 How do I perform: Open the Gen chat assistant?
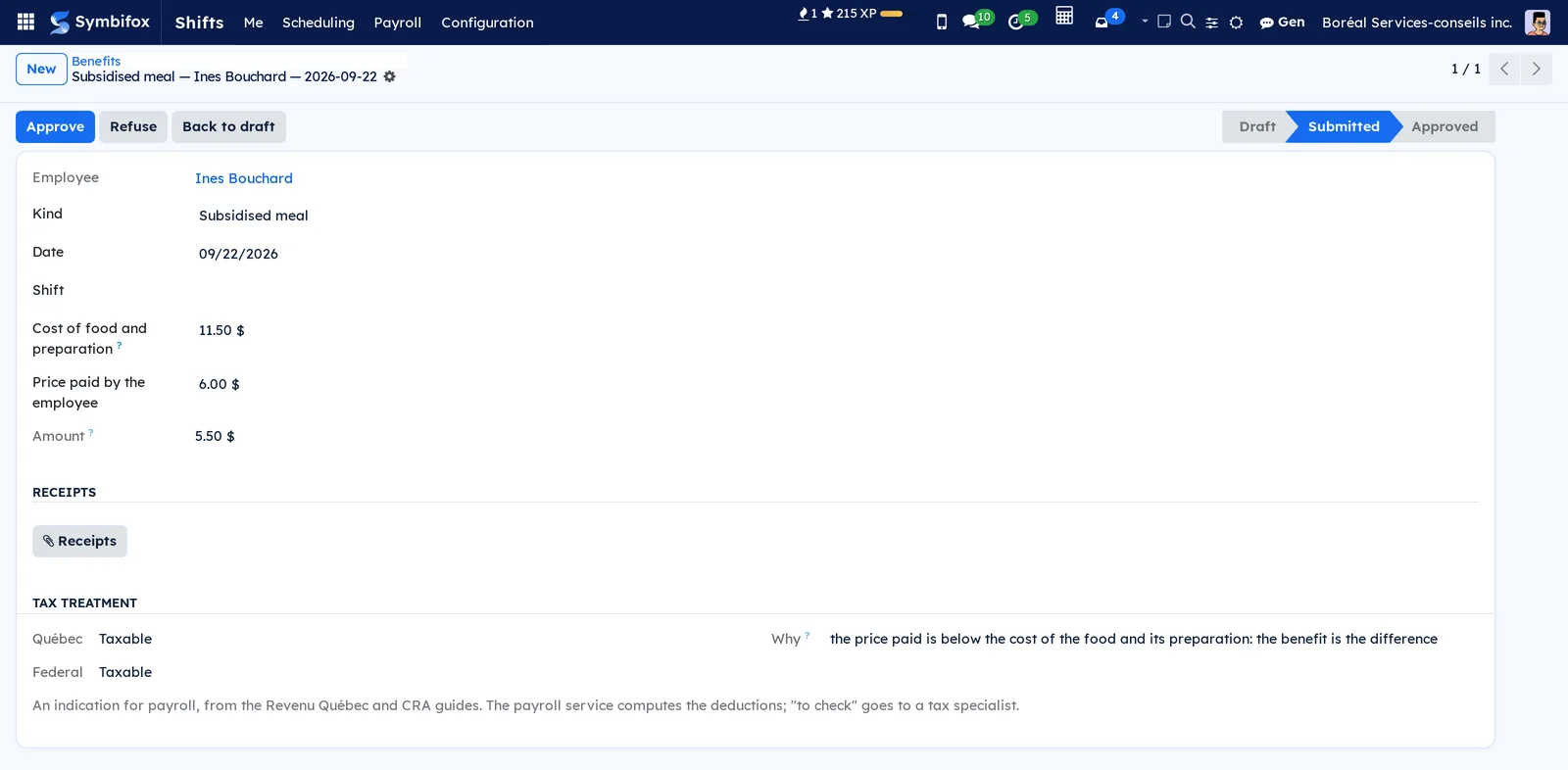tap(1282, 22)
